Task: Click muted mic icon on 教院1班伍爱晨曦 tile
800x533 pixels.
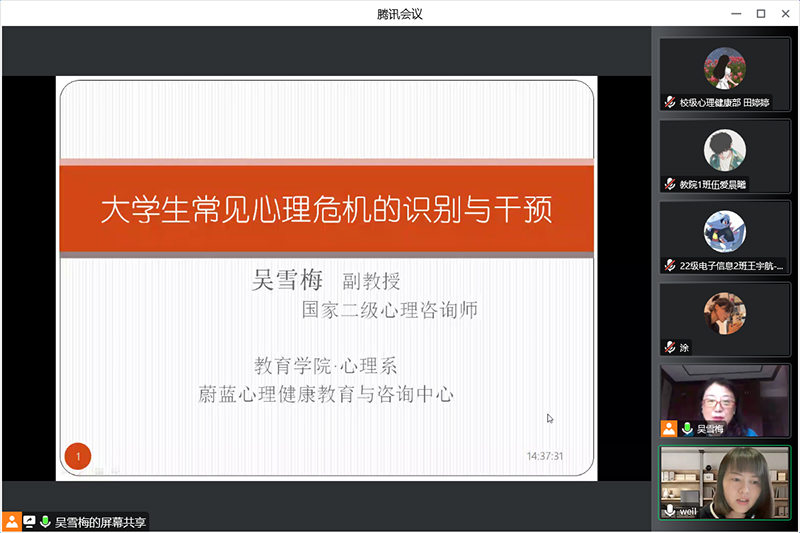Action: coord(670,184)
